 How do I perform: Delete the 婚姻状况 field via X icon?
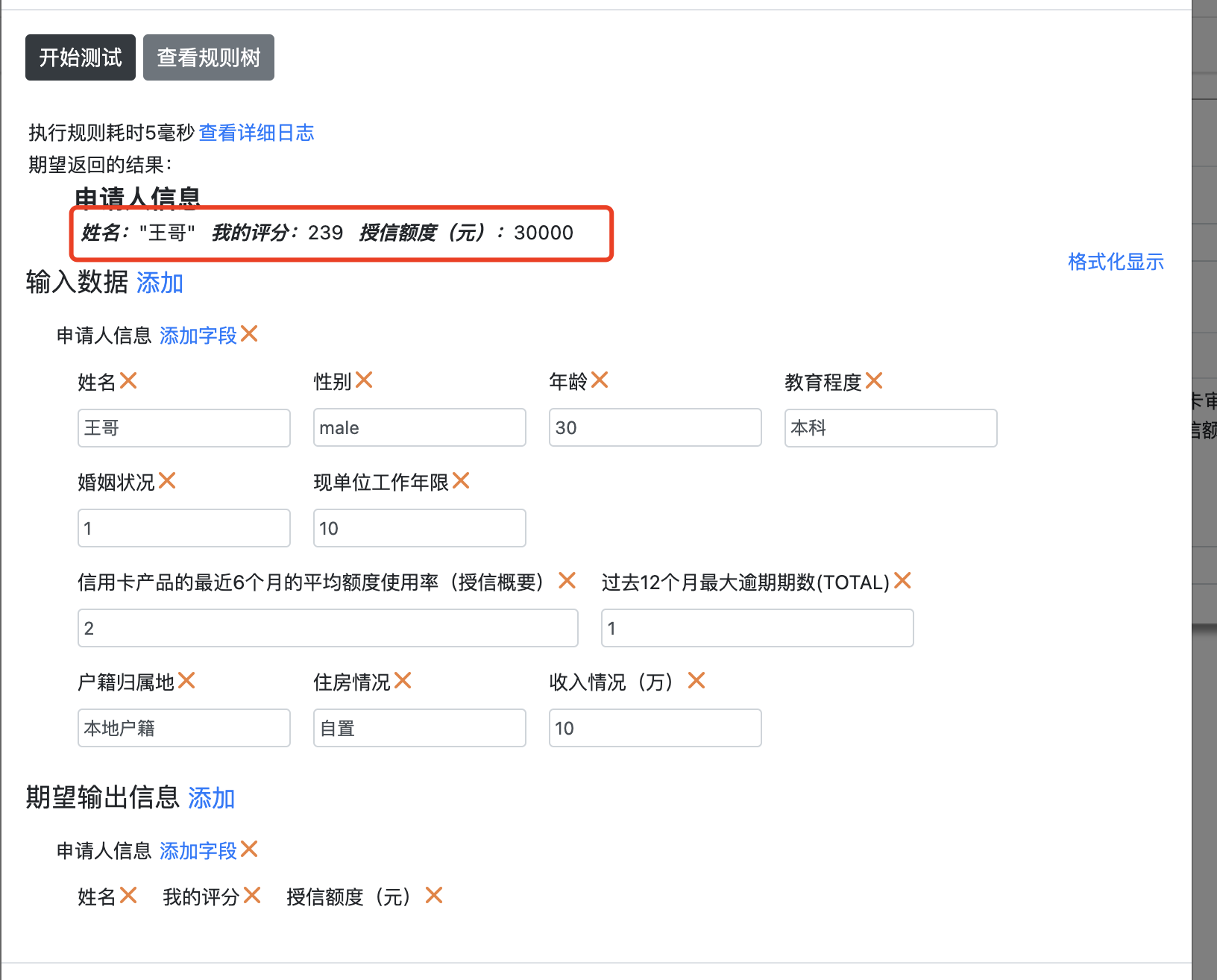pyautogui.click(x=167, y=481)
